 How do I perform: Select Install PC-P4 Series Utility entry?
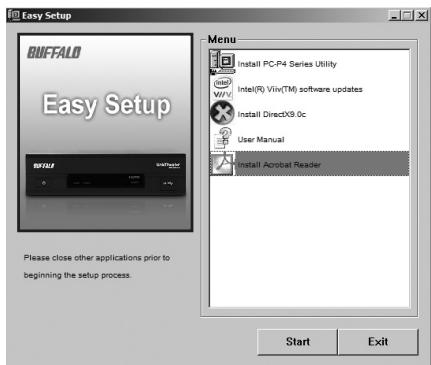pos(309,63)
